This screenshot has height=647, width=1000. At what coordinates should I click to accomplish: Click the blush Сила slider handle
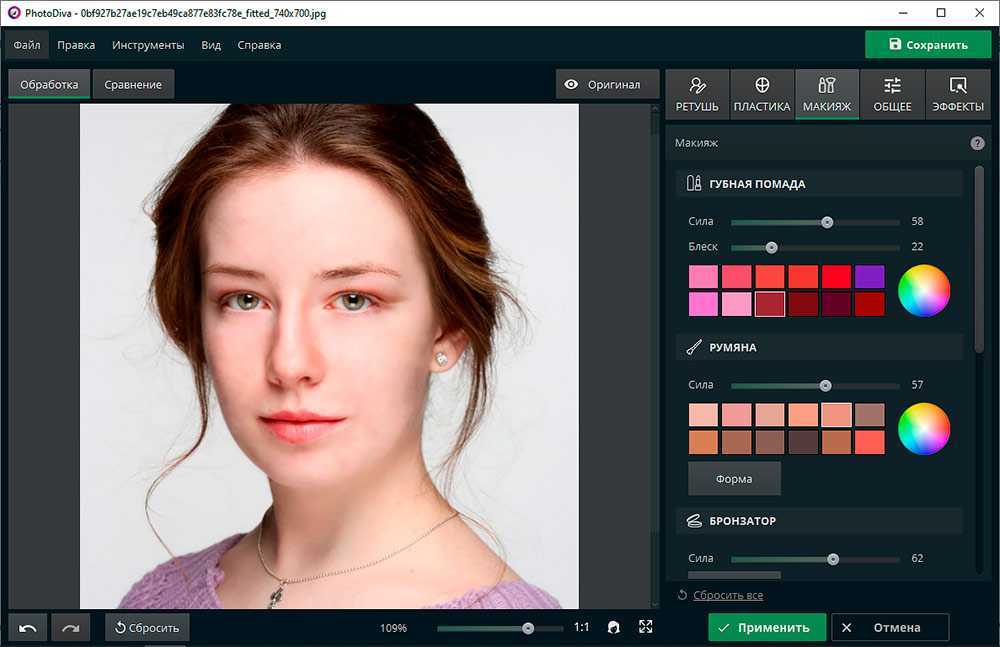(825, 385)
